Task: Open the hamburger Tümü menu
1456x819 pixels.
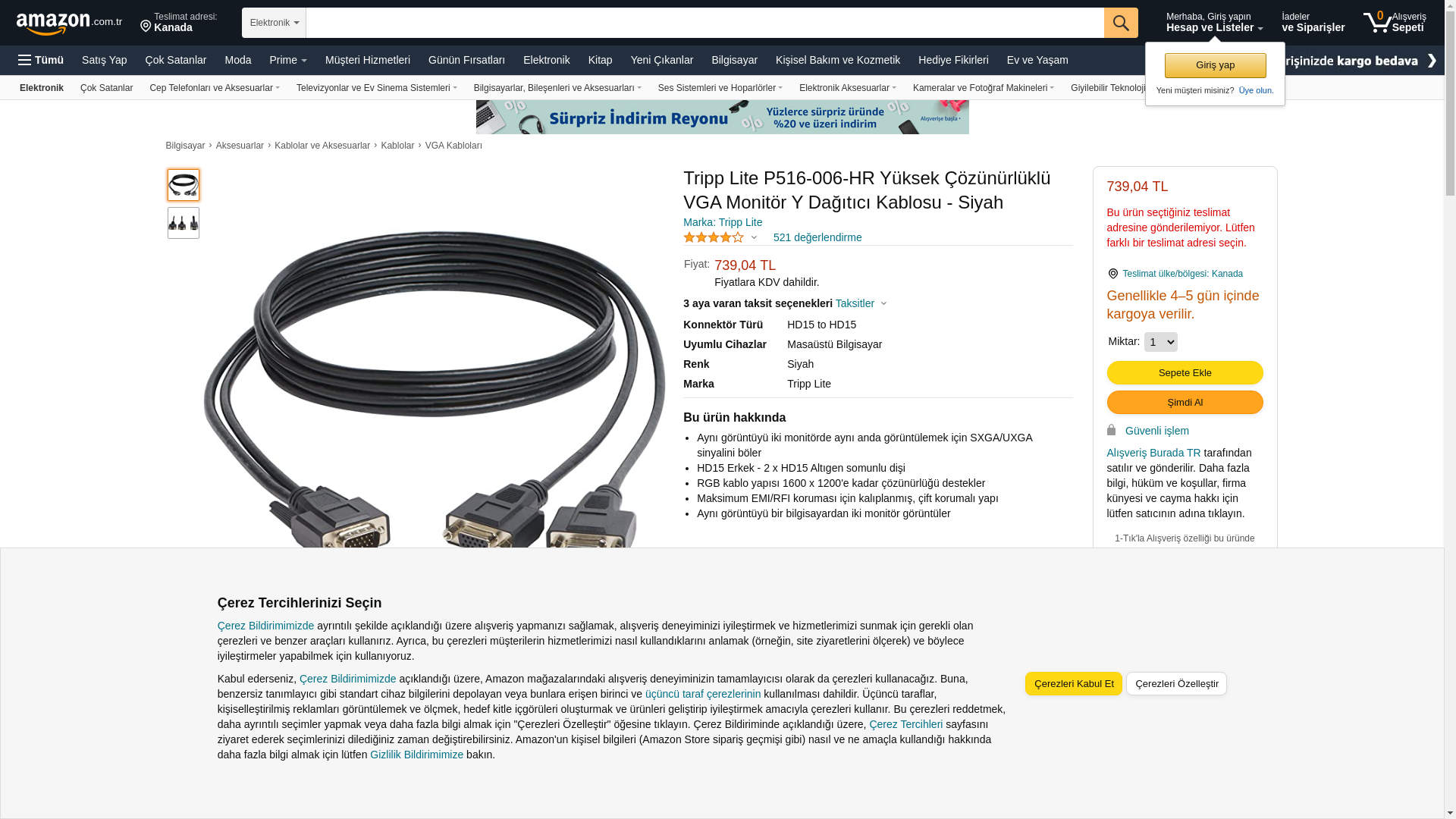Action: [41, 60]
